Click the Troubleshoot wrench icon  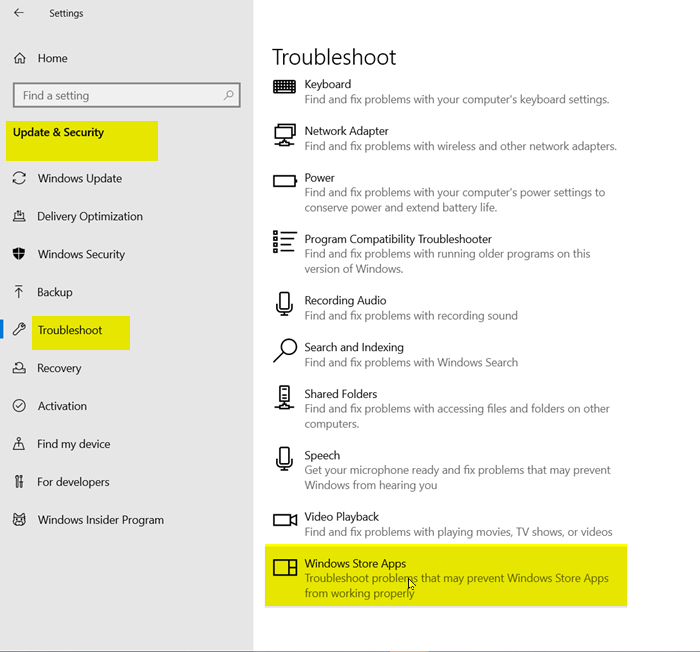click(19, 330)
